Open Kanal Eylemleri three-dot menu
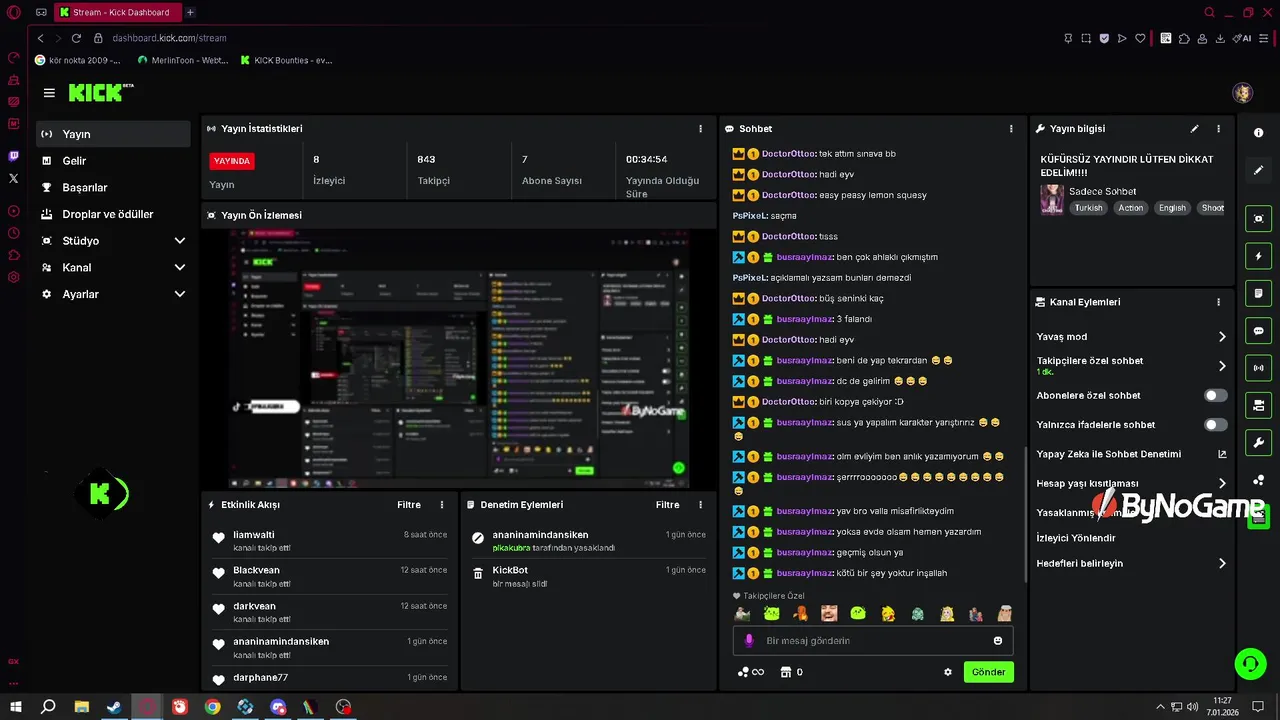This screenshot has height=720, width=1280. (x=1218, y=302)
